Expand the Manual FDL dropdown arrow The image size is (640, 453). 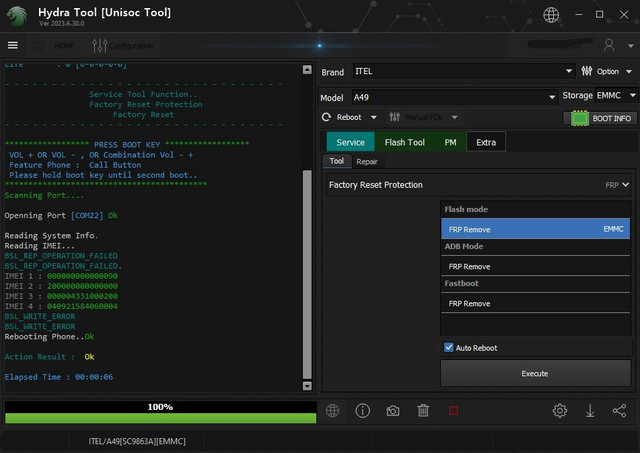click(x=454, y=118)
